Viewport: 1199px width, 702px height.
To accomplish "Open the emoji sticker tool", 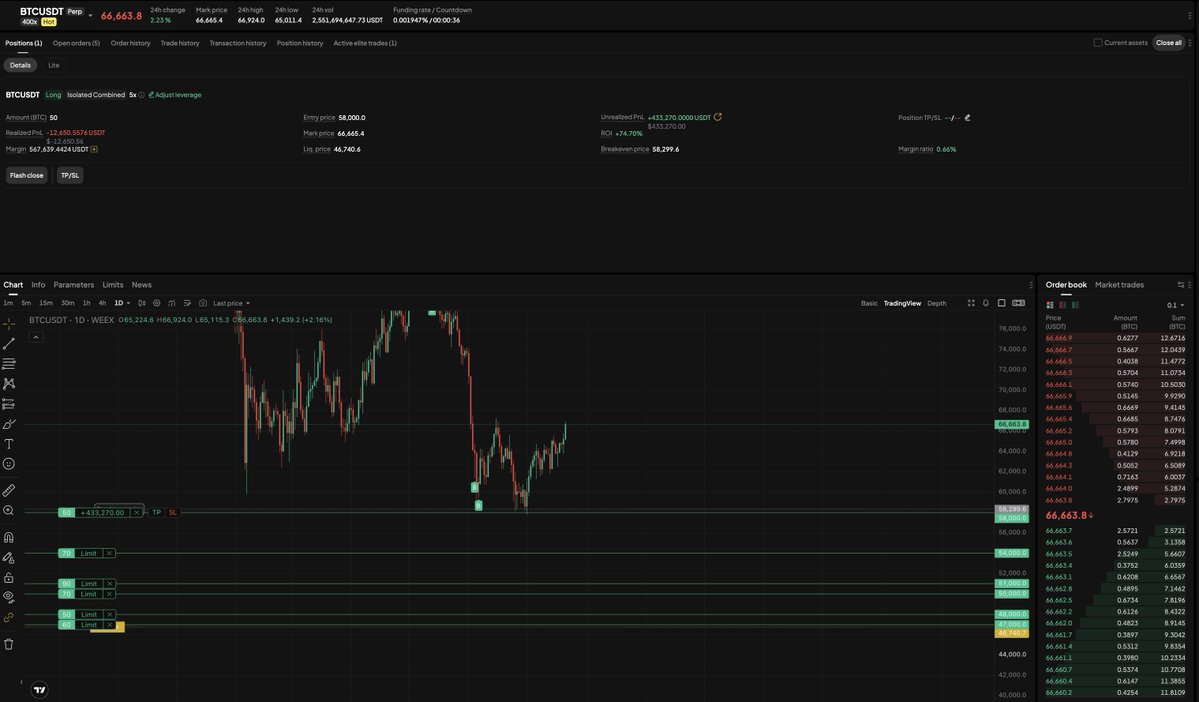I will pos(8,464).
